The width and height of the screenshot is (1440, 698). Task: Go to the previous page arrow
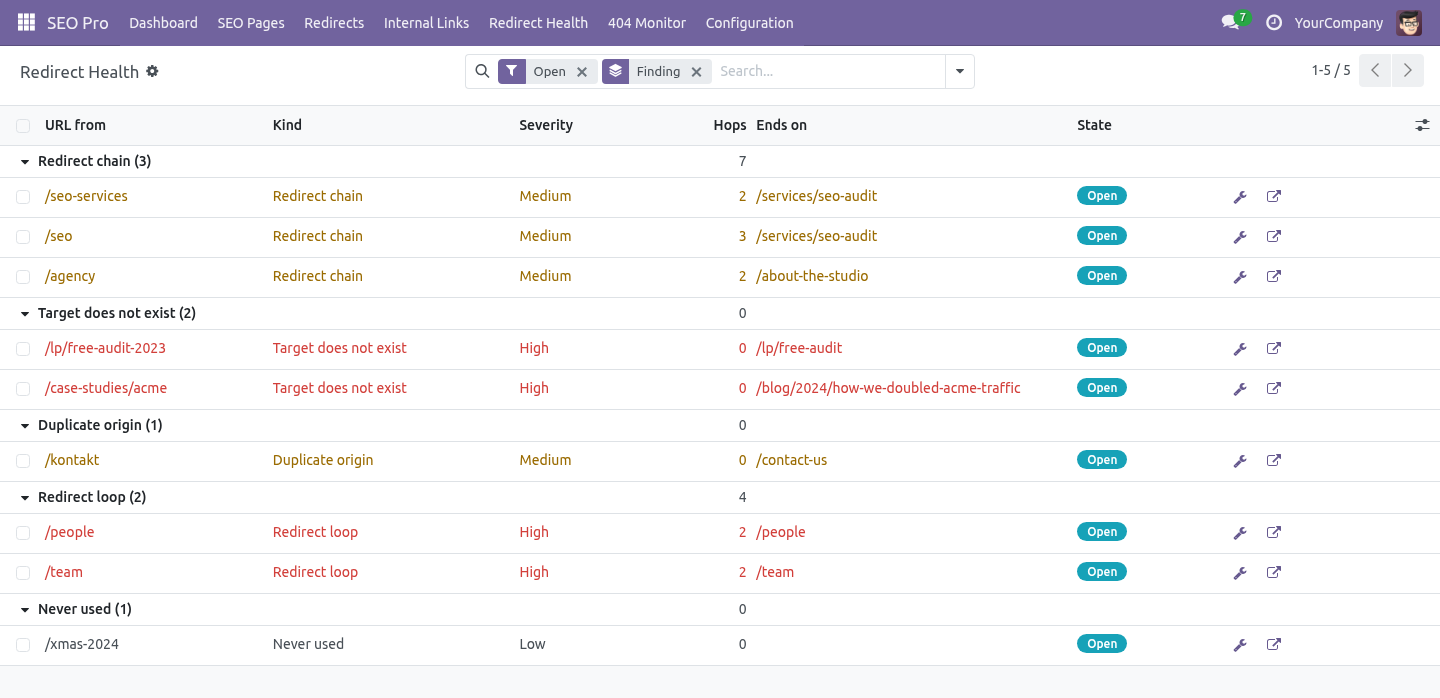[x=1375, y=70]
